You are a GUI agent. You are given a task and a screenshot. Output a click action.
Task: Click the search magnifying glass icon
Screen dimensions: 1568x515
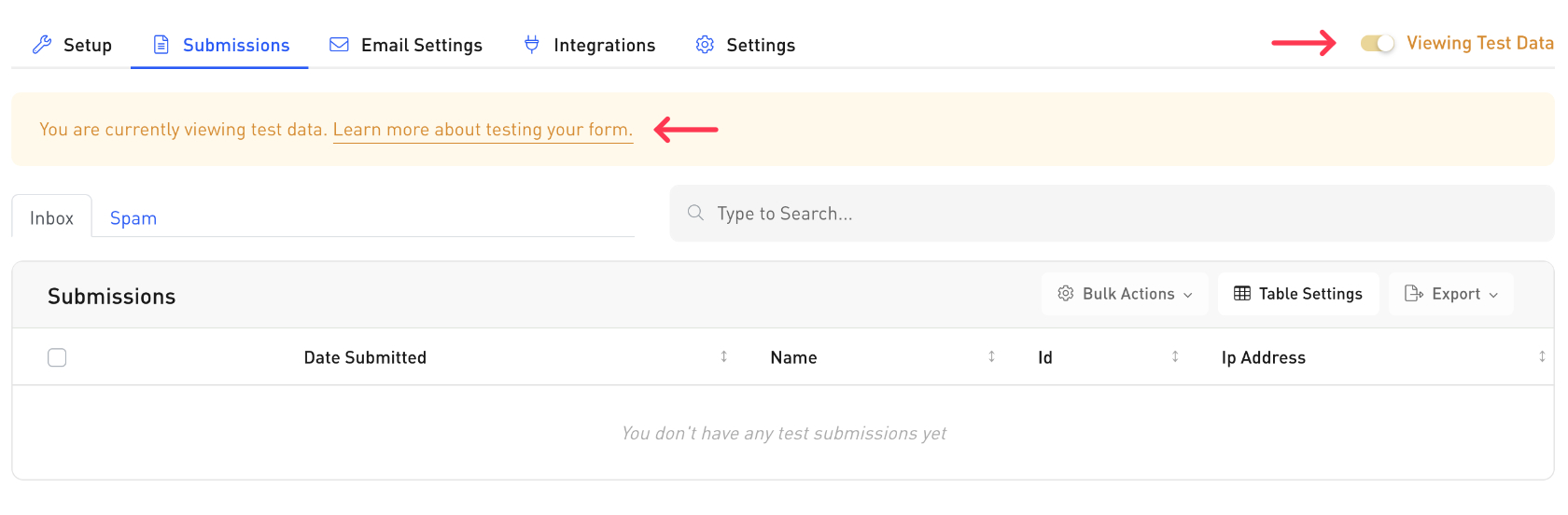695,213
